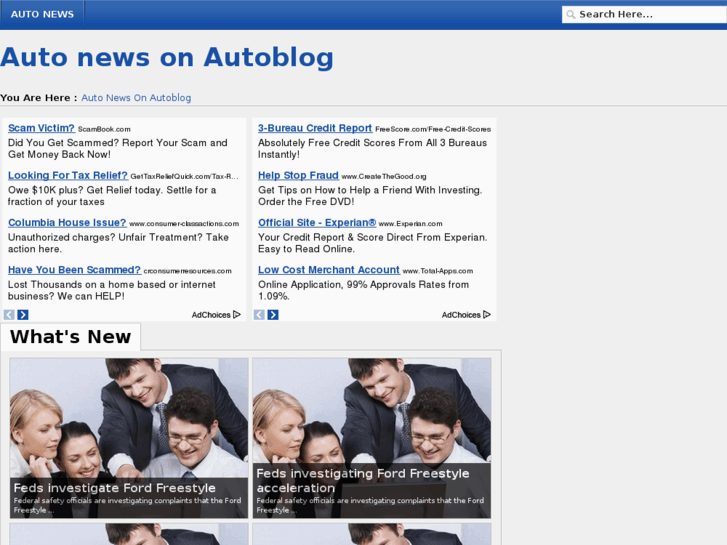
Task: Open the AUTO NEWS menu item
Action: pyautogui.click(x=42, y=14)
